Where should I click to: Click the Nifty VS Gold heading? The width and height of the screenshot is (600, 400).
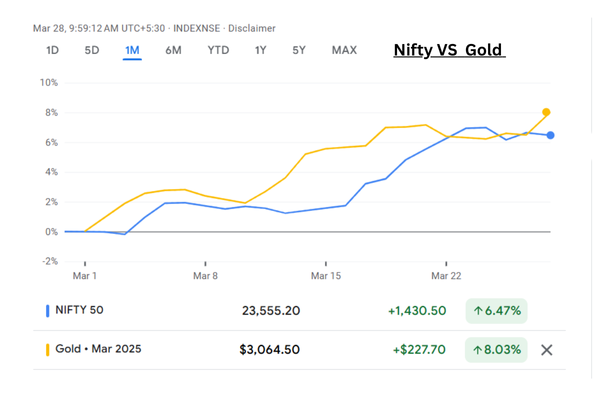click(x=449, y=50)
